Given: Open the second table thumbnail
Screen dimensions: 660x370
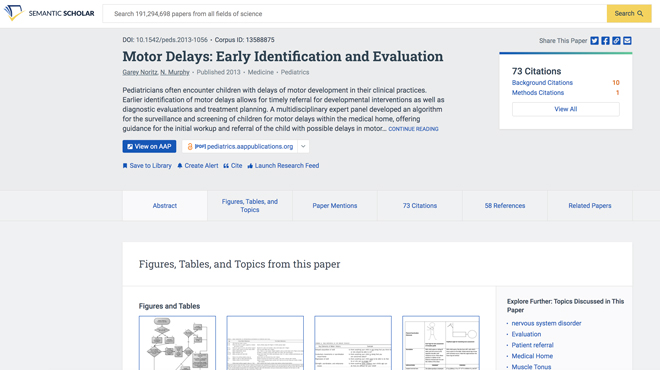Looking at the screenshot, I should [265, 343].
